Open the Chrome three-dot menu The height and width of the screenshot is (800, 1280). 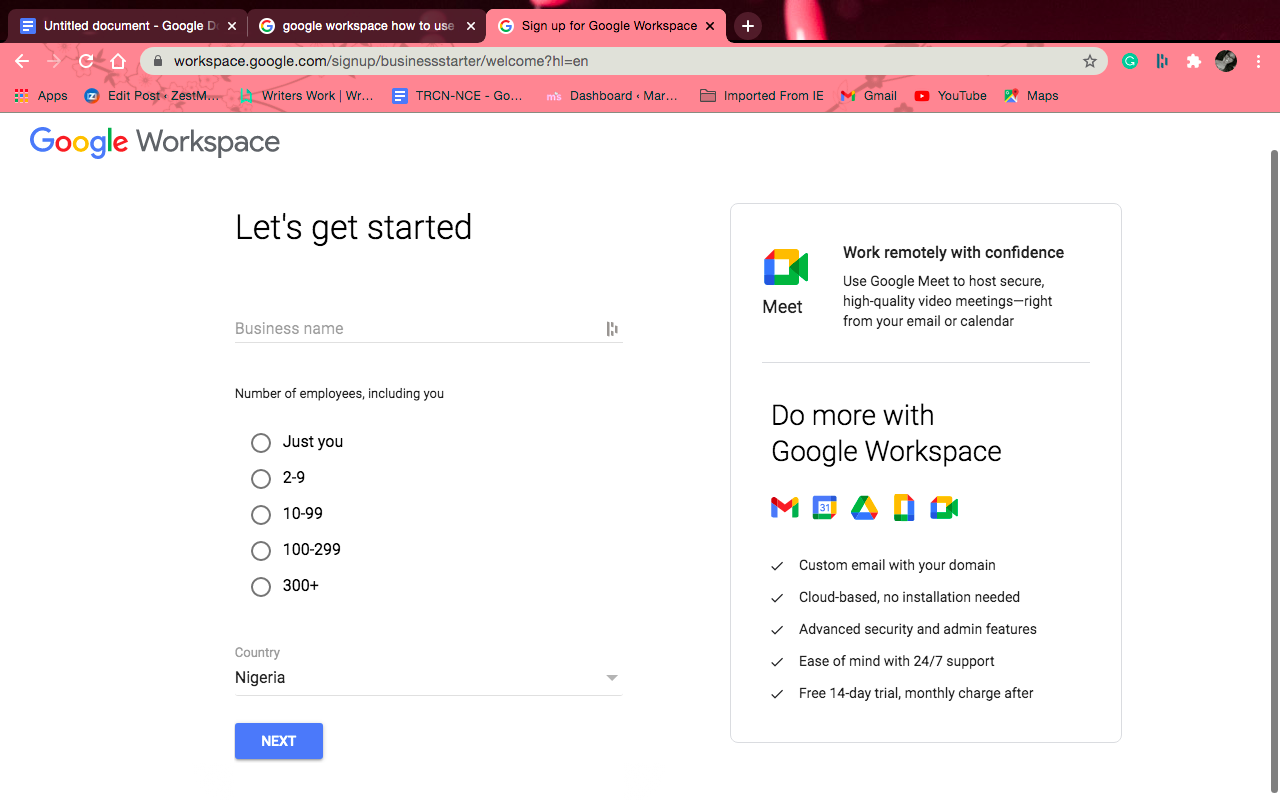tap(1258, 61)
